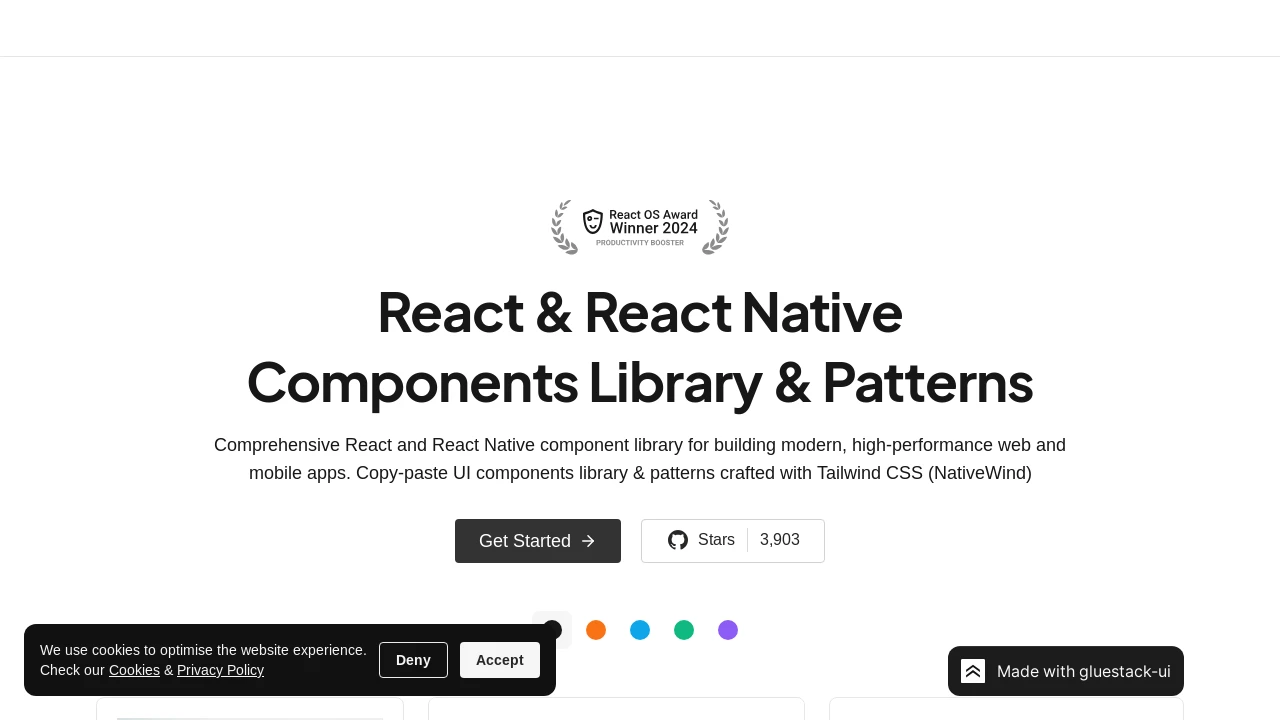
Task: Click the 3,903 stars count
Action: click(x=780, y=540)
